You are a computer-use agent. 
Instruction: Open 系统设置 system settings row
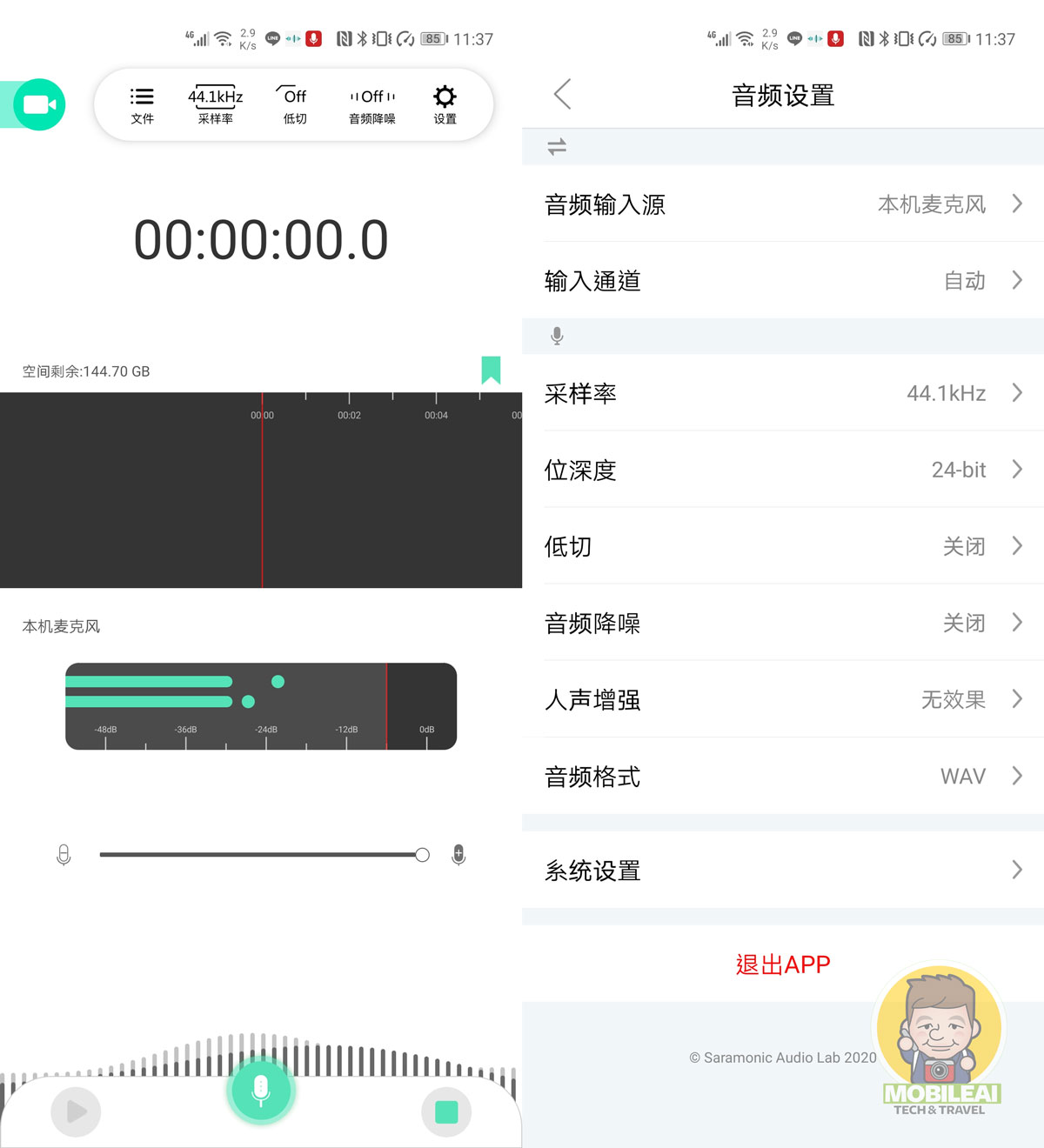tap(783, 870)
